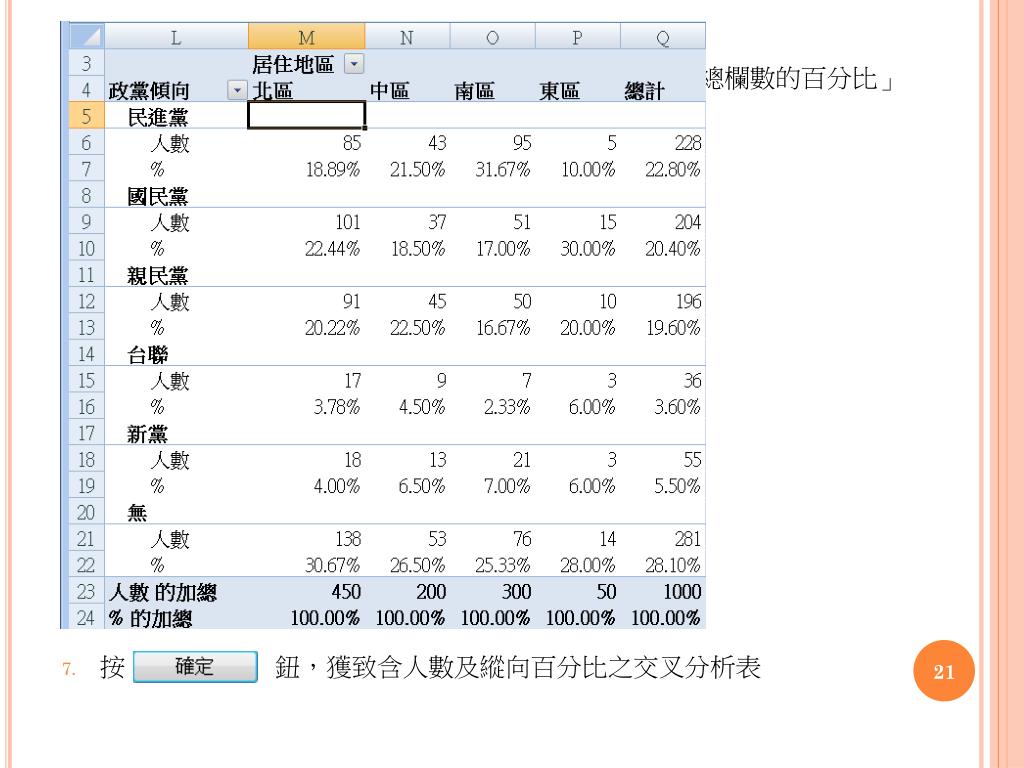
Task: Select row 5 header
Action: click(x=86, y=116)
